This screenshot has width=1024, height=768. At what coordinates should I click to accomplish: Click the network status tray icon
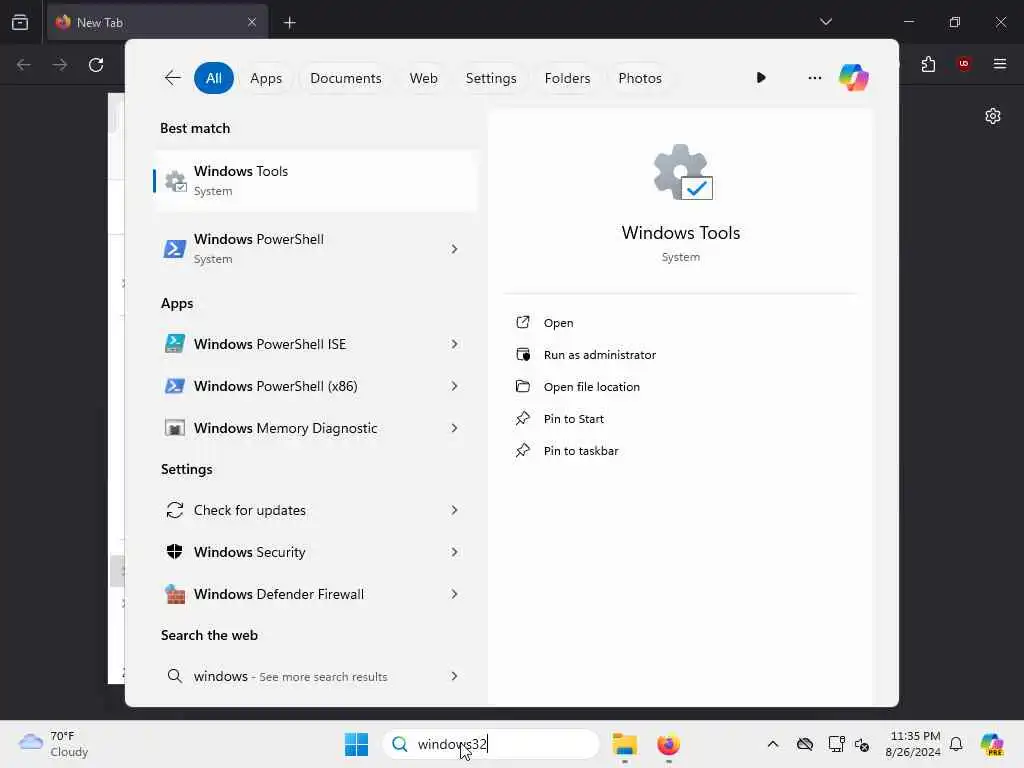click(836, 744)
